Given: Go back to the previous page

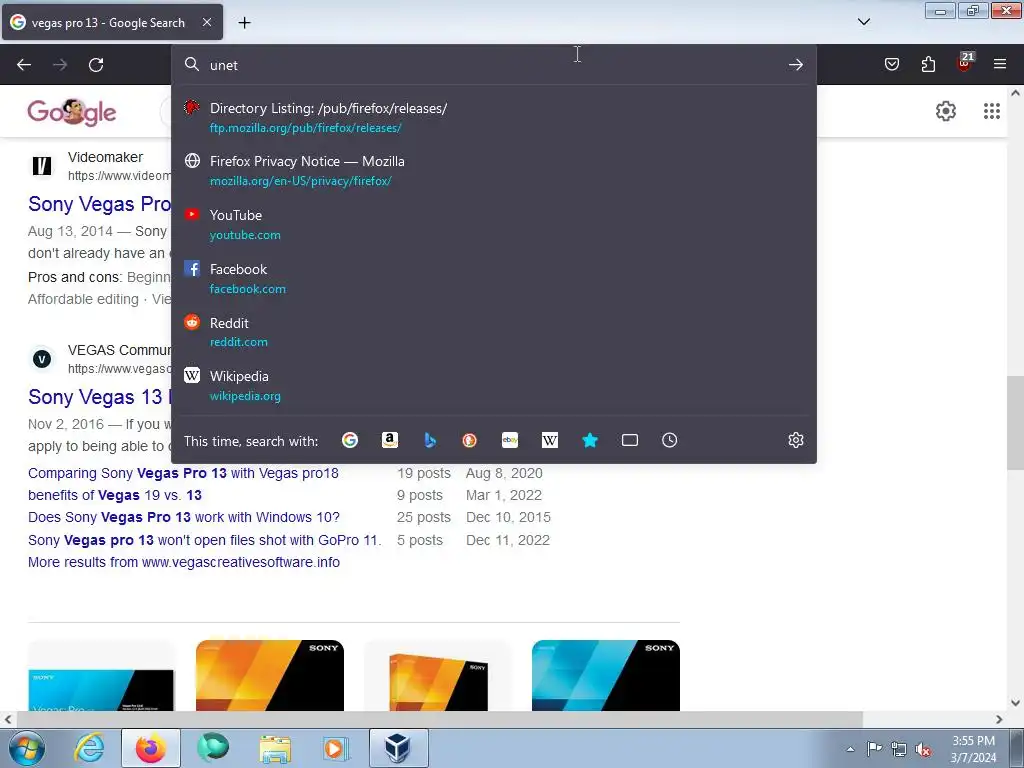Looking at the screenshot, I should [24, 65].
